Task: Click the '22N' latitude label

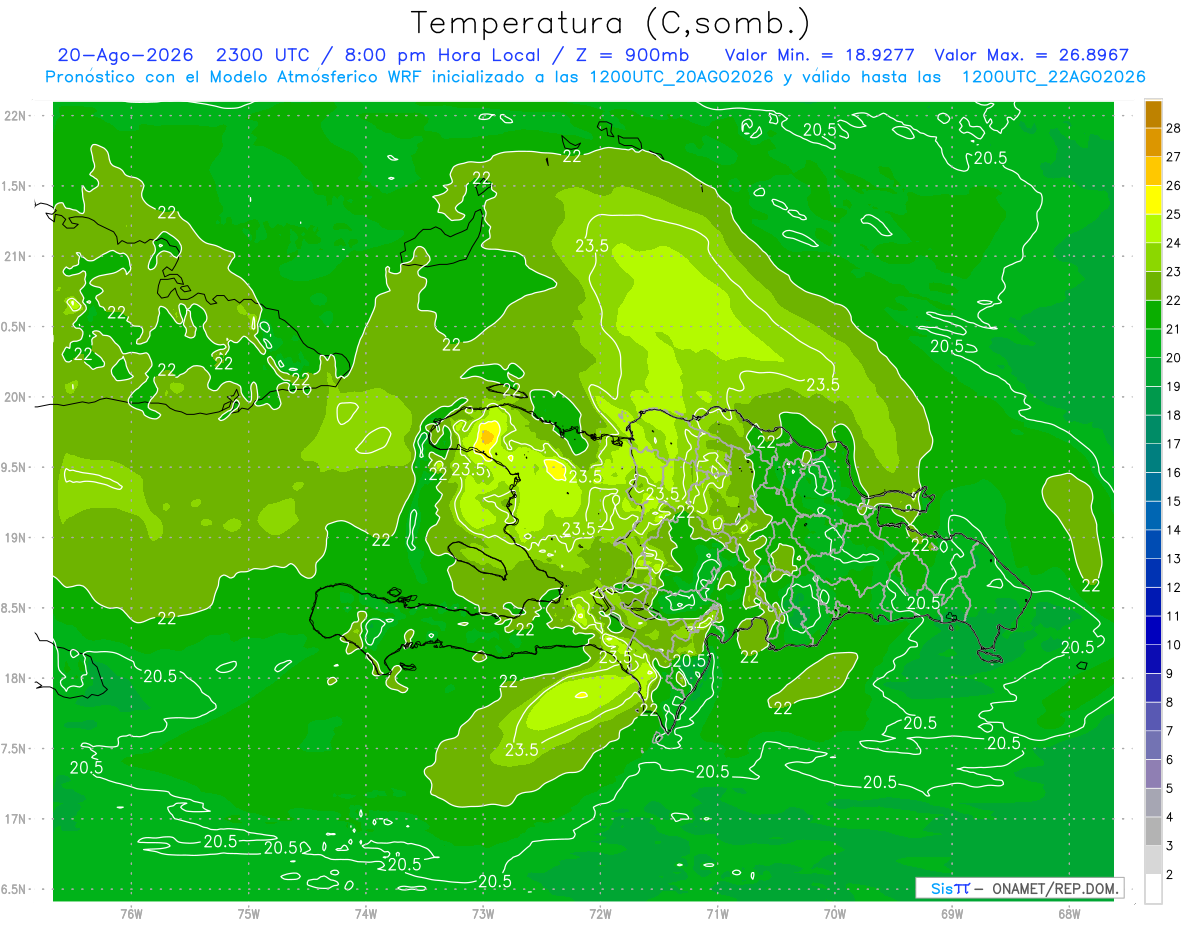Action: [x=17, y=115]
